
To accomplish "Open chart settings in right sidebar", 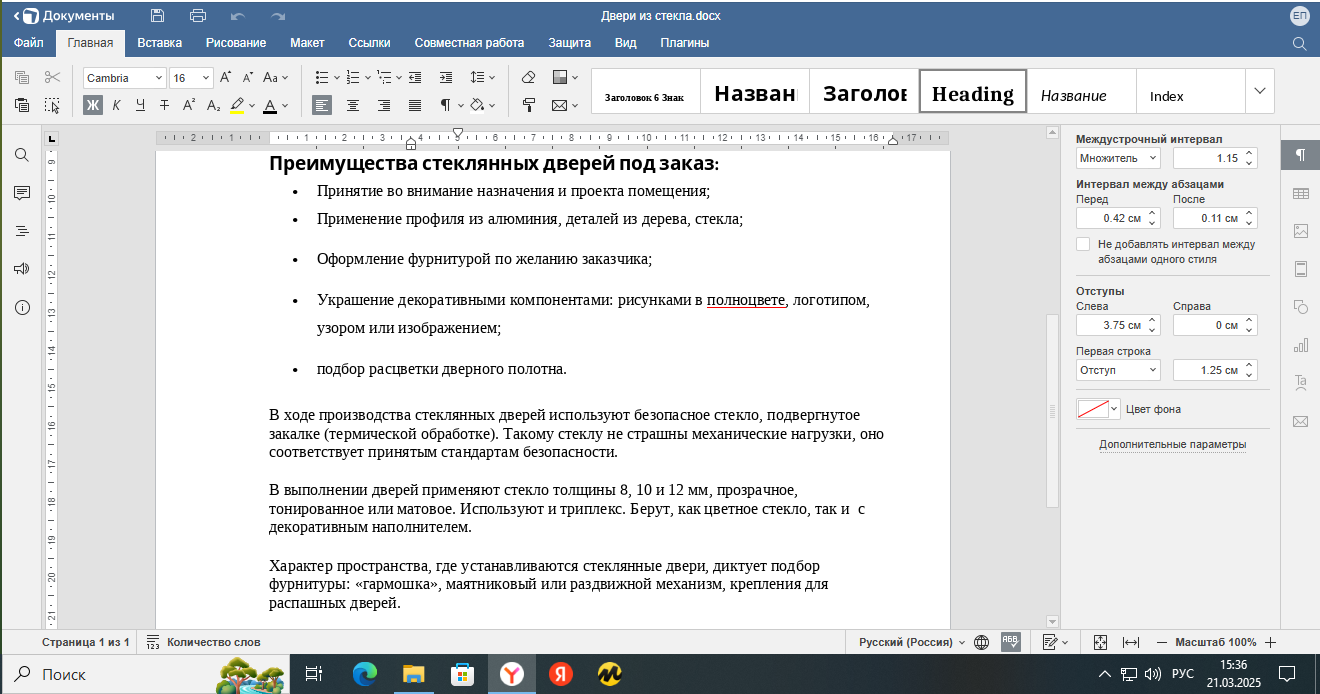I will (x=1300, y=345).
